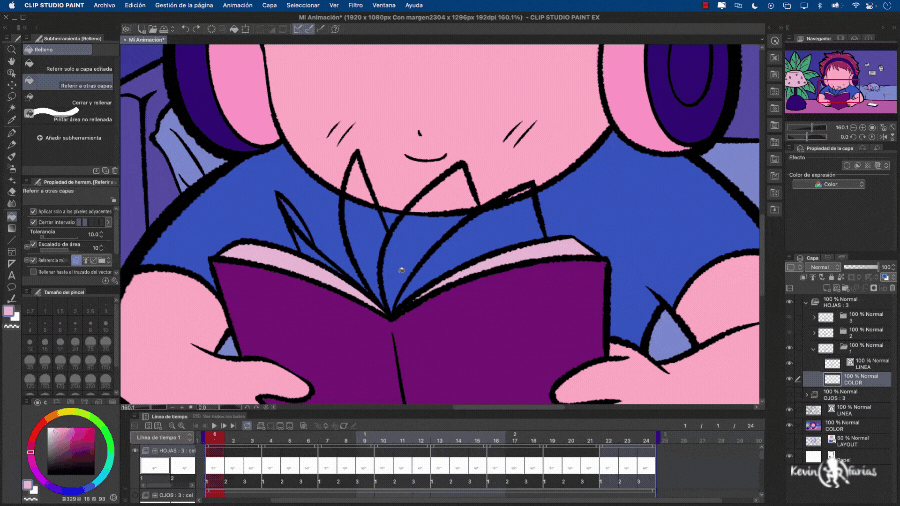This screenshot has width=900, height=506.
Task: Click the trash icon in sub tool panel
Action: point(115,170)
